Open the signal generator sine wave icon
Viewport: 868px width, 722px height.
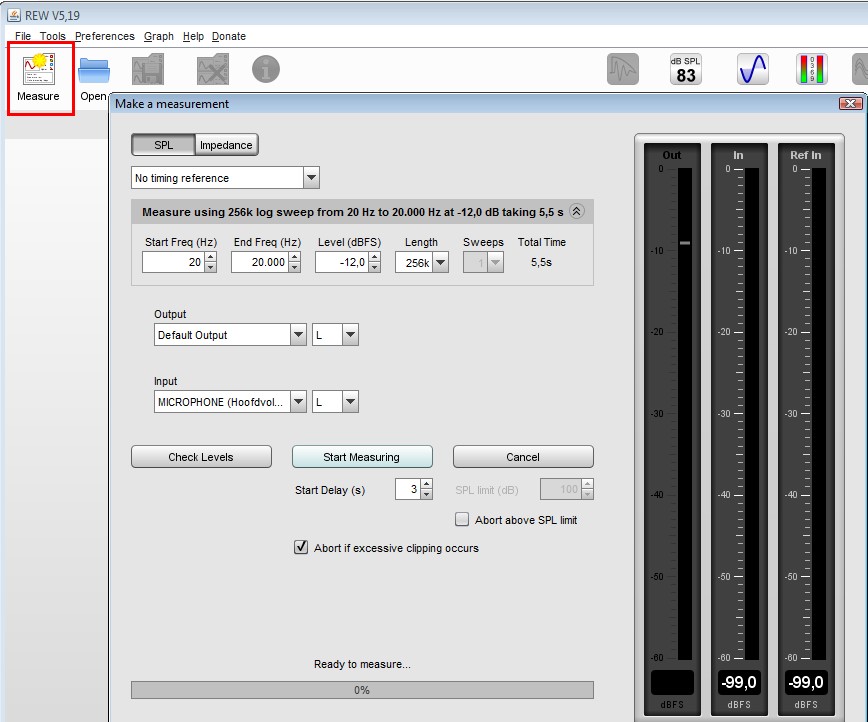point(752,69)
